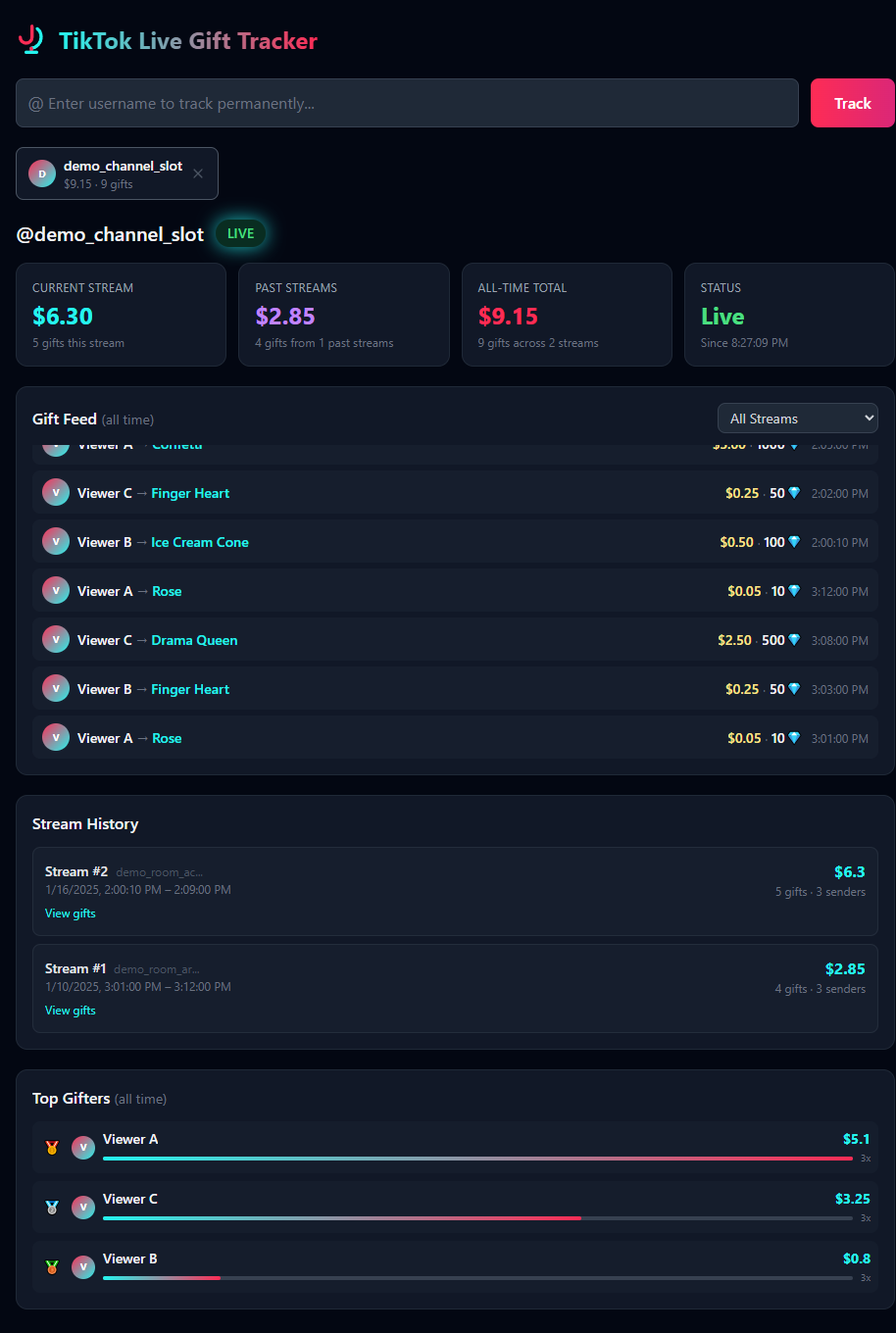896x1333 pixels.
Task: Click the Past Streams $2.85 card
Action: click(344, 315)
